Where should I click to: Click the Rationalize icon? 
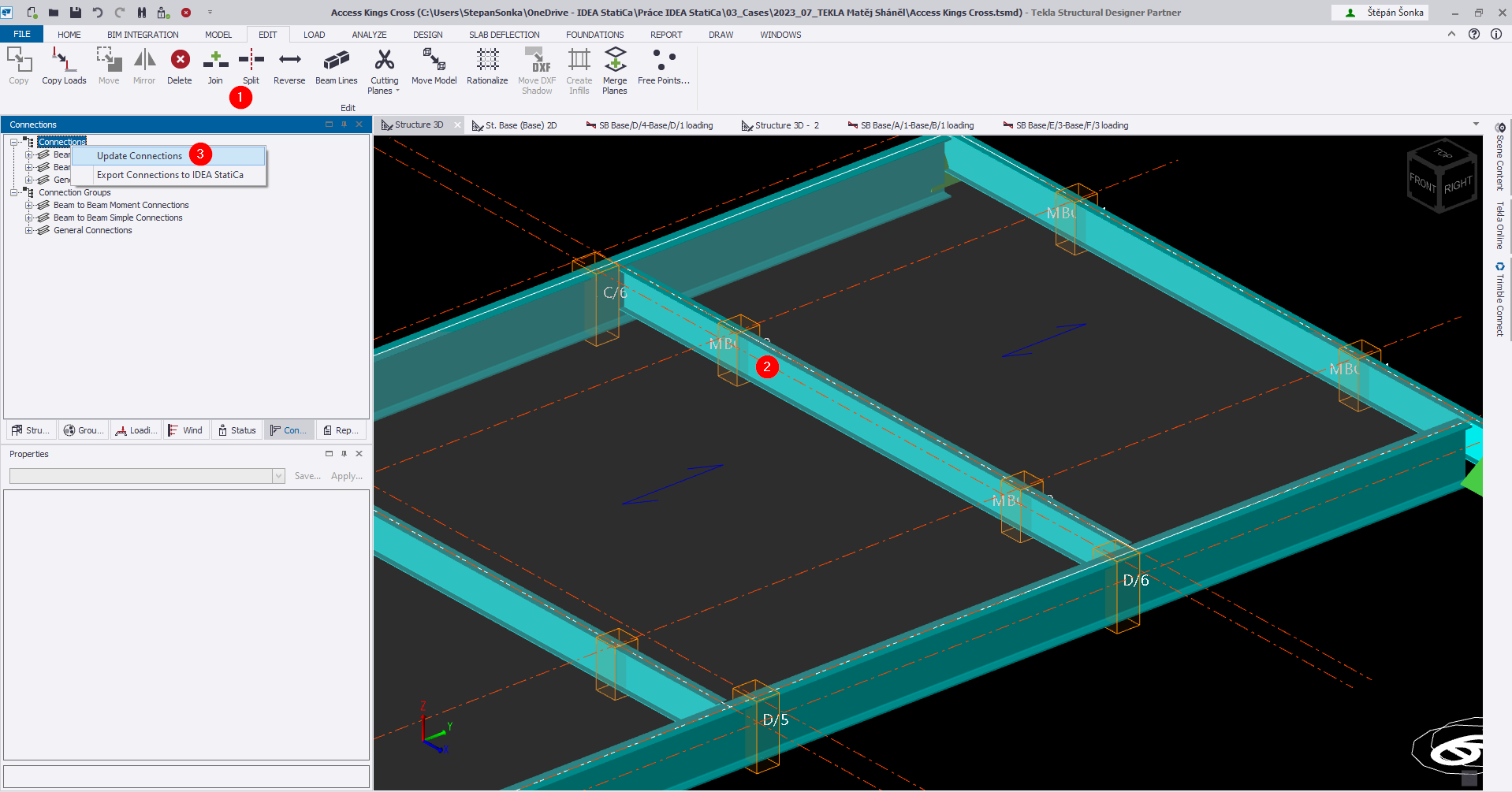click(x=487, y=66)
